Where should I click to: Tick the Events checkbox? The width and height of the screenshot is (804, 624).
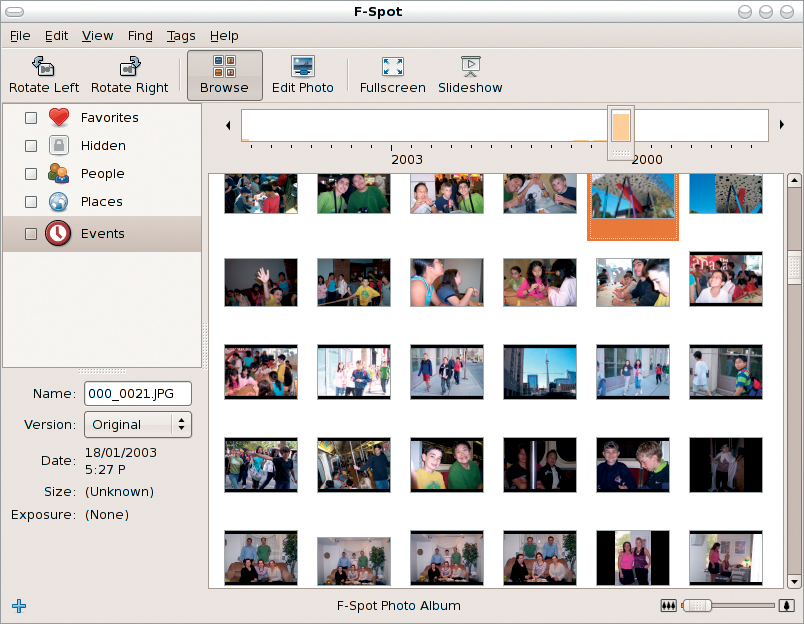tap(31, 234)
